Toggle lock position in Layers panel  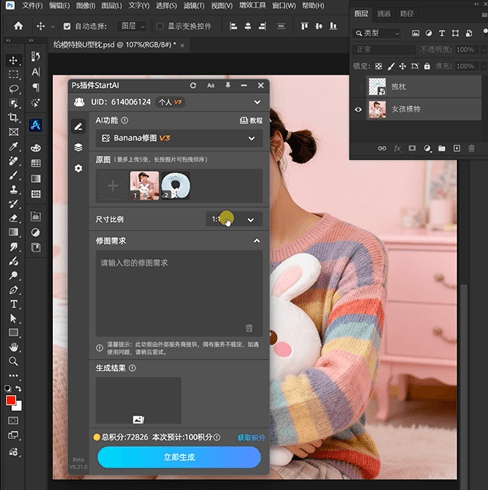403,66
